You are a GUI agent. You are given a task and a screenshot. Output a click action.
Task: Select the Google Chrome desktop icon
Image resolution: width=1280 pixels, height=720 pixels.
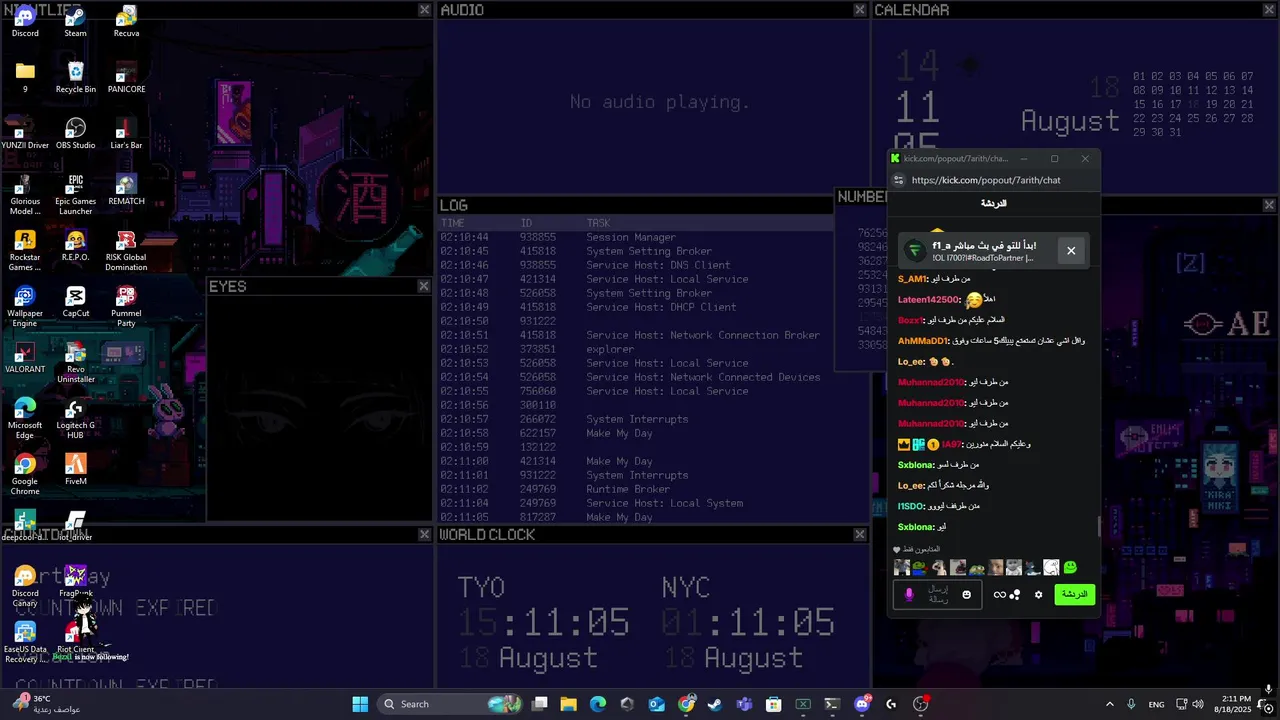pyautogui.click(x=25, y=474)
